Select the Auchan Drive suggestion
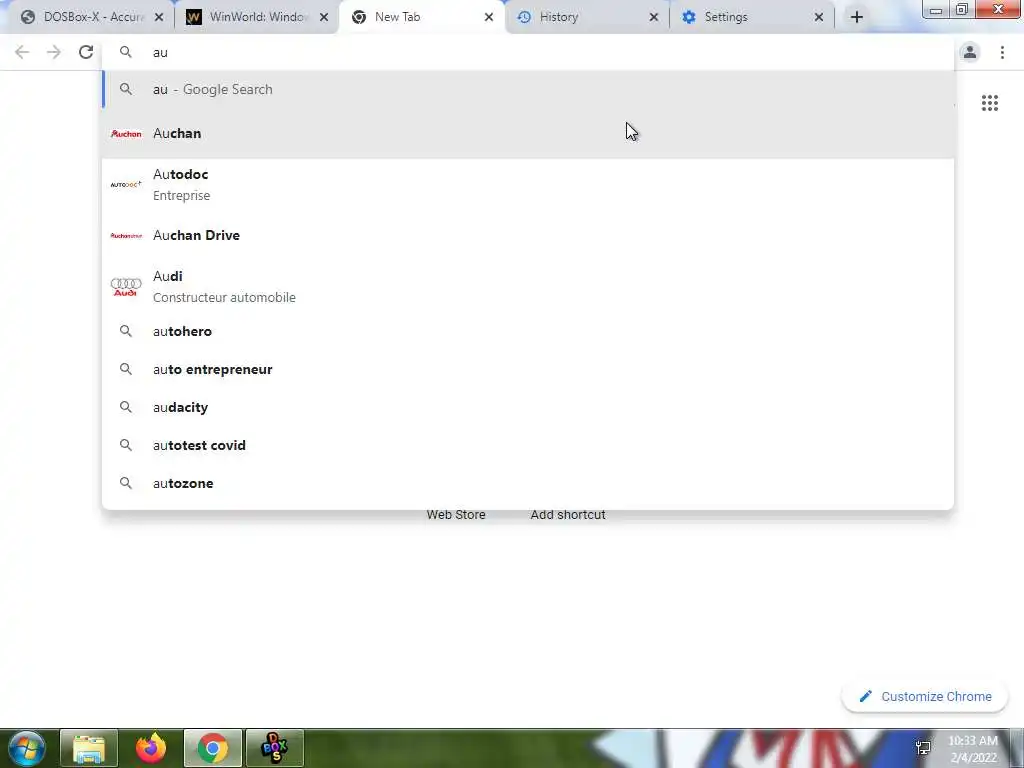 click(528, 235)
